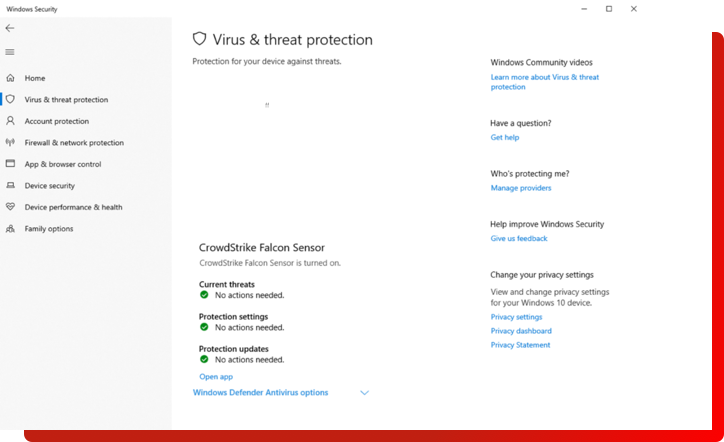The image size is (724, 442).
Task: Click the Home house icon
Action: pyautogui.click(x=10, y=78)
